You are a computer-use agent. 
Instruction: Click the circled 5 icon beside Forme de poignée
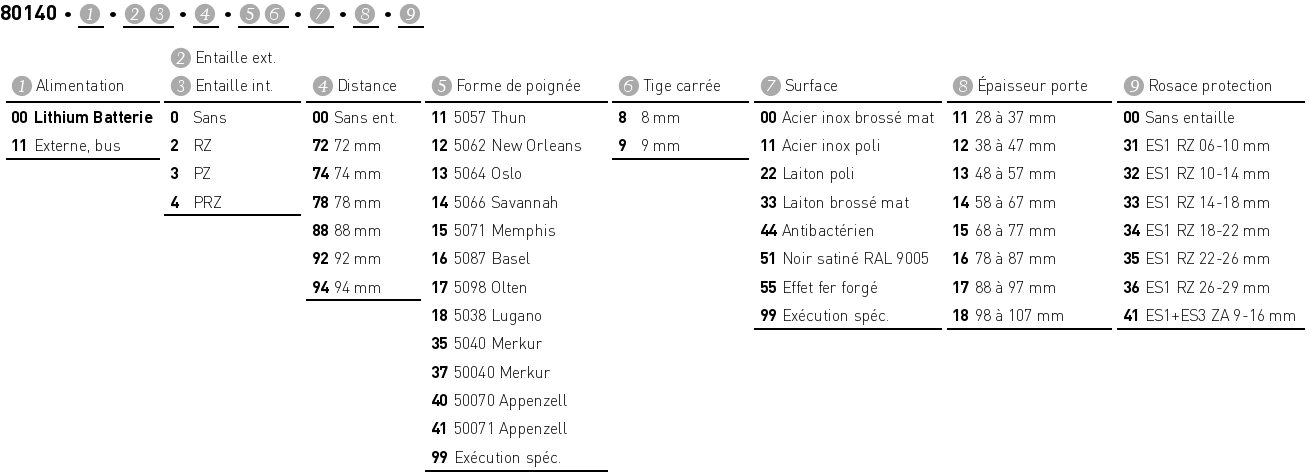click(x=442, y=86)
